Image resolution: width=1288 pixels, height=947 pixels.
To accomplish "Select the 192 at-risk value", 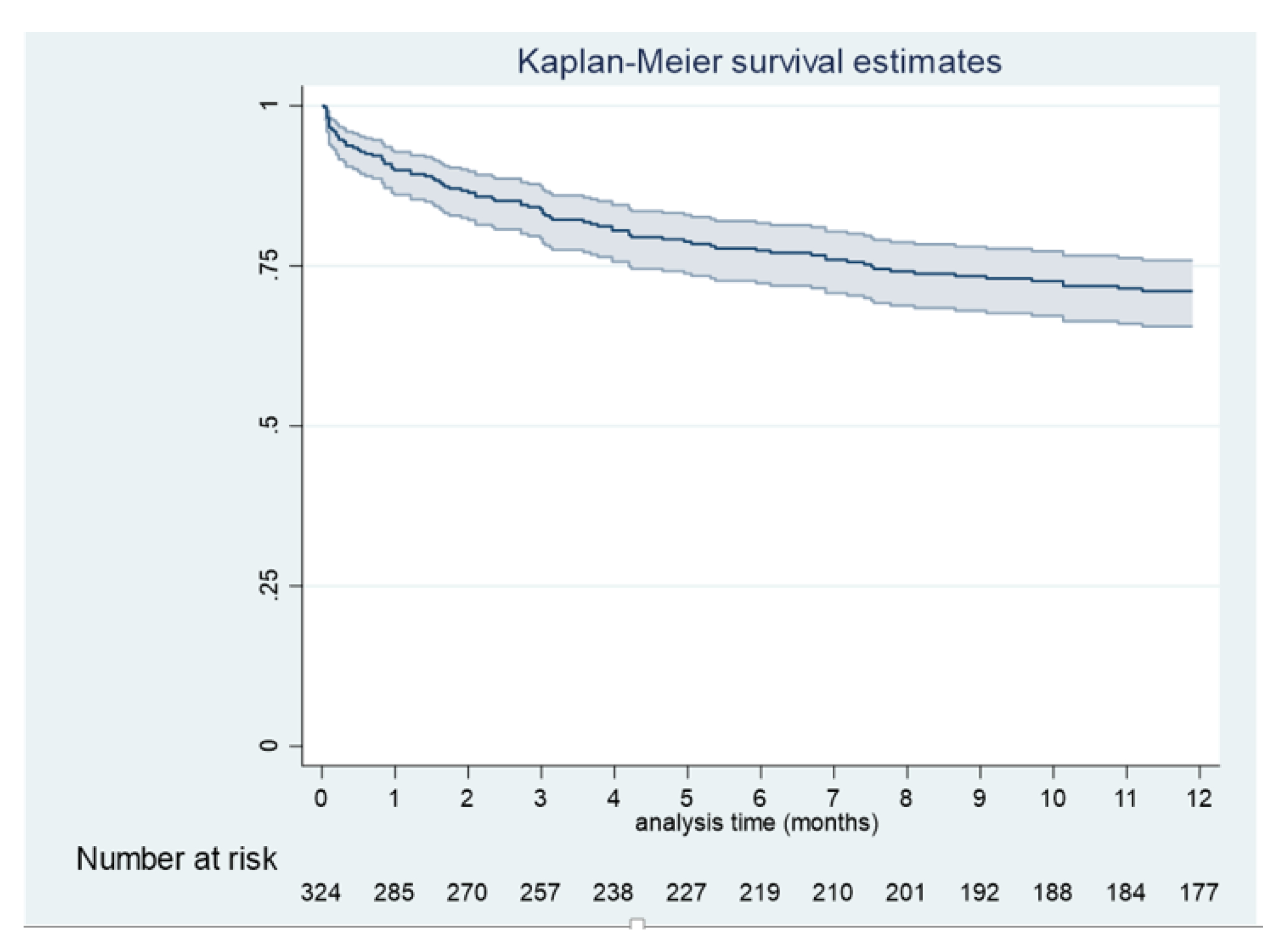I will pos(979,893).
